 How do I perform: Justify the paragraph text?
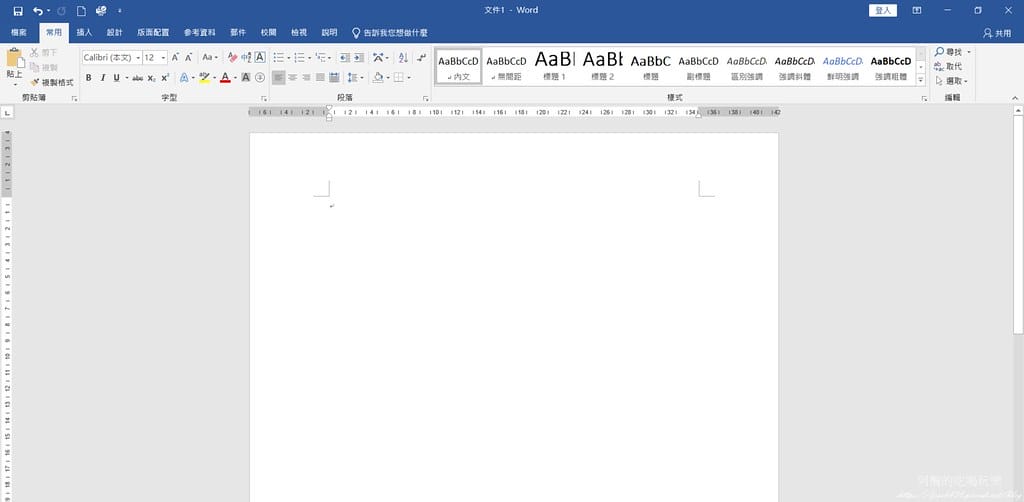pyautogui.click(x=320, y=78)
